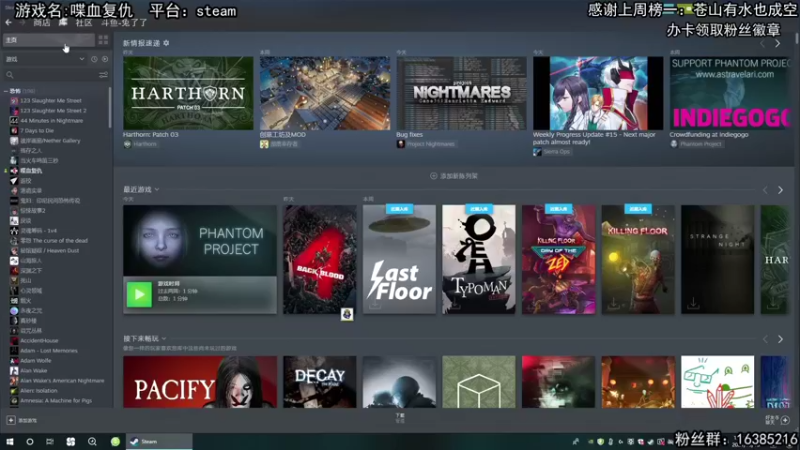Viewport: 800px width, 450px height.
Task: Open Task View on the taskbar
Action: coord(49,441)
